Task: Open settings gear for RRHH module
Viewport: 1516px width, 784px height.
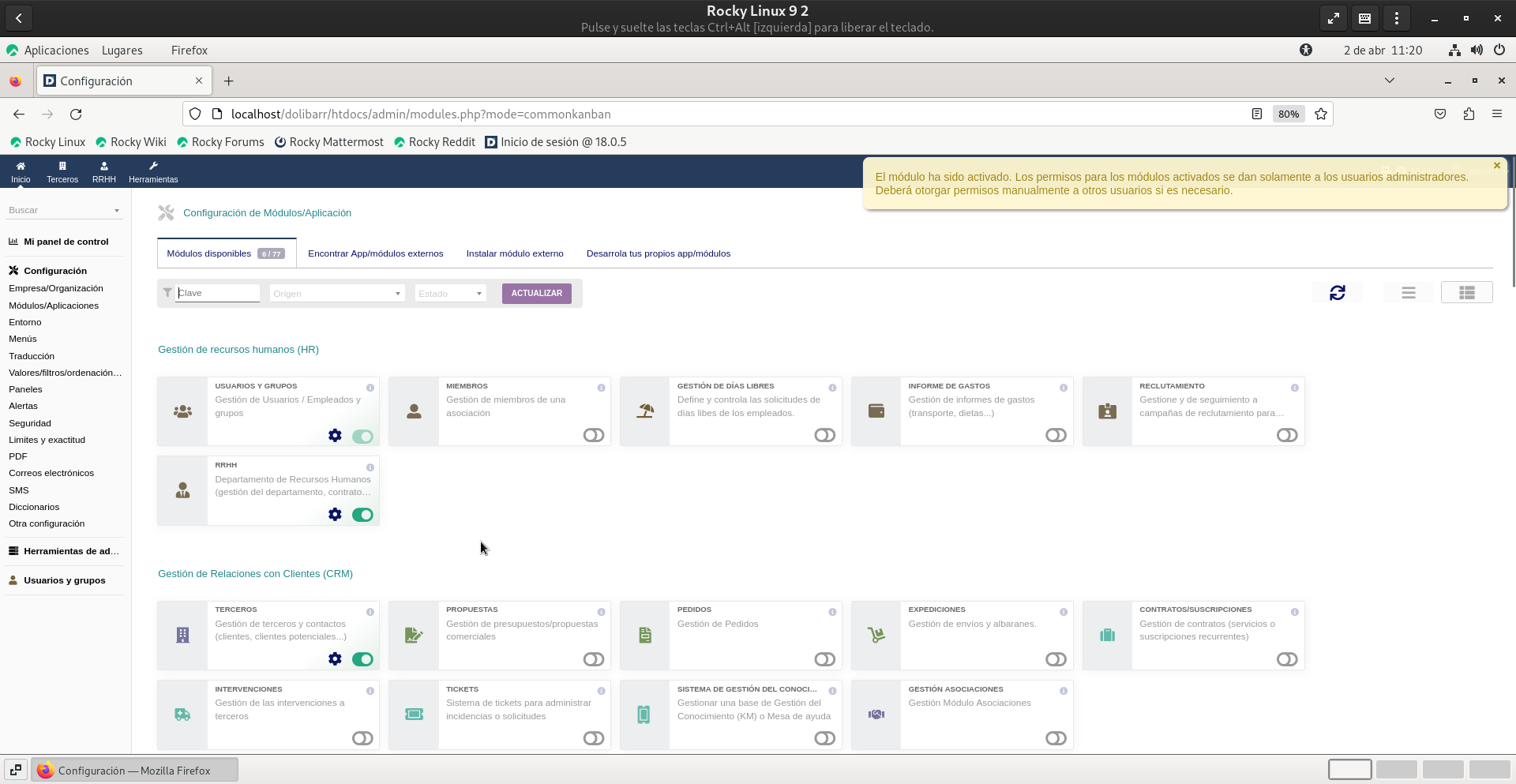Action: tap(335, 515)
